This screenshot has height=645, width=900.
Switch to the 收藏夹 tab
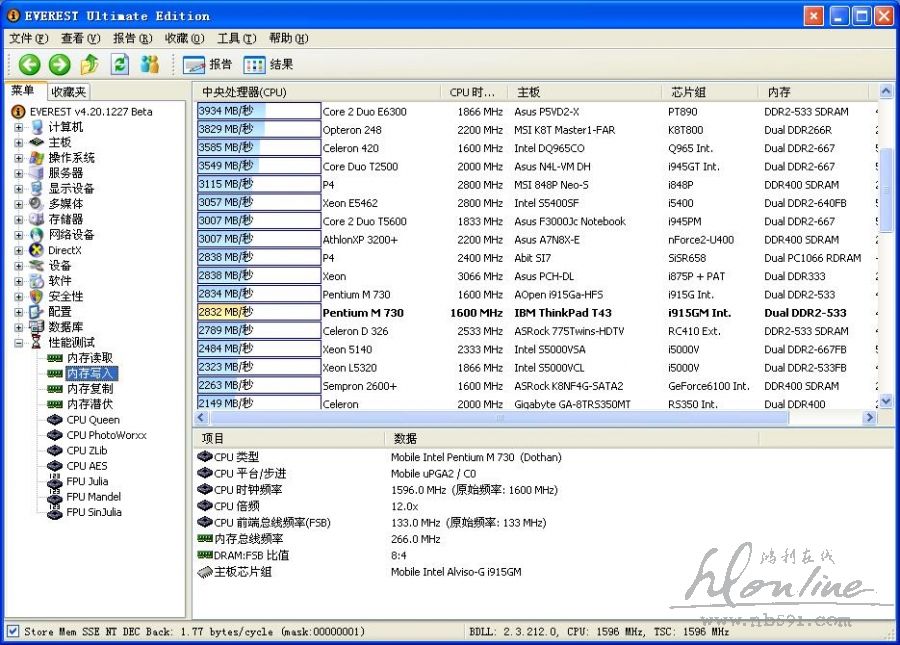point(69,92)
